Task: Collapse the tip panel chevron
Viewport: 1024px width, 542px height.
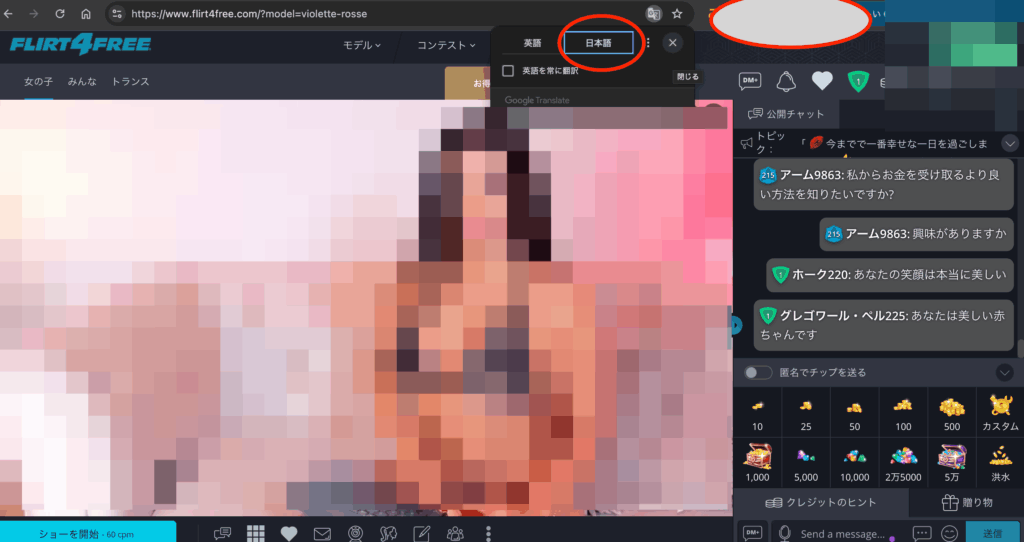Action: pos(1004,372)
